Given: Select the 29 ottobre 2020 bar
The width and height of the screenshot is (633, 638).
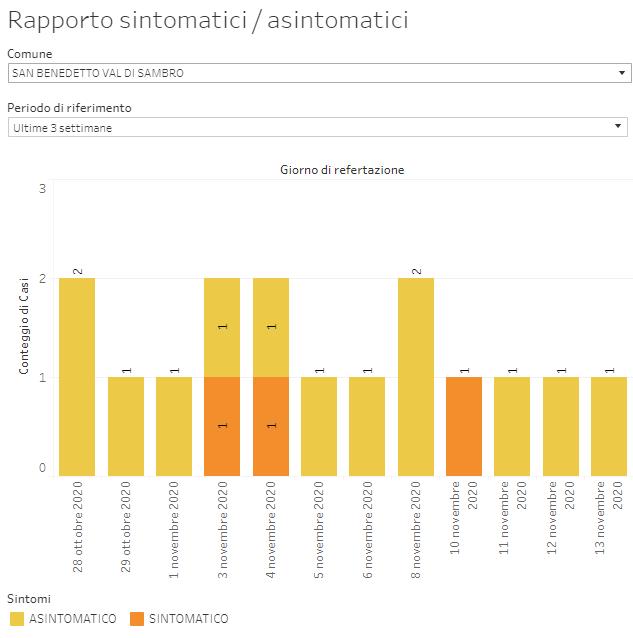Looking at the screenshot, I should click(x=125, y=426).
